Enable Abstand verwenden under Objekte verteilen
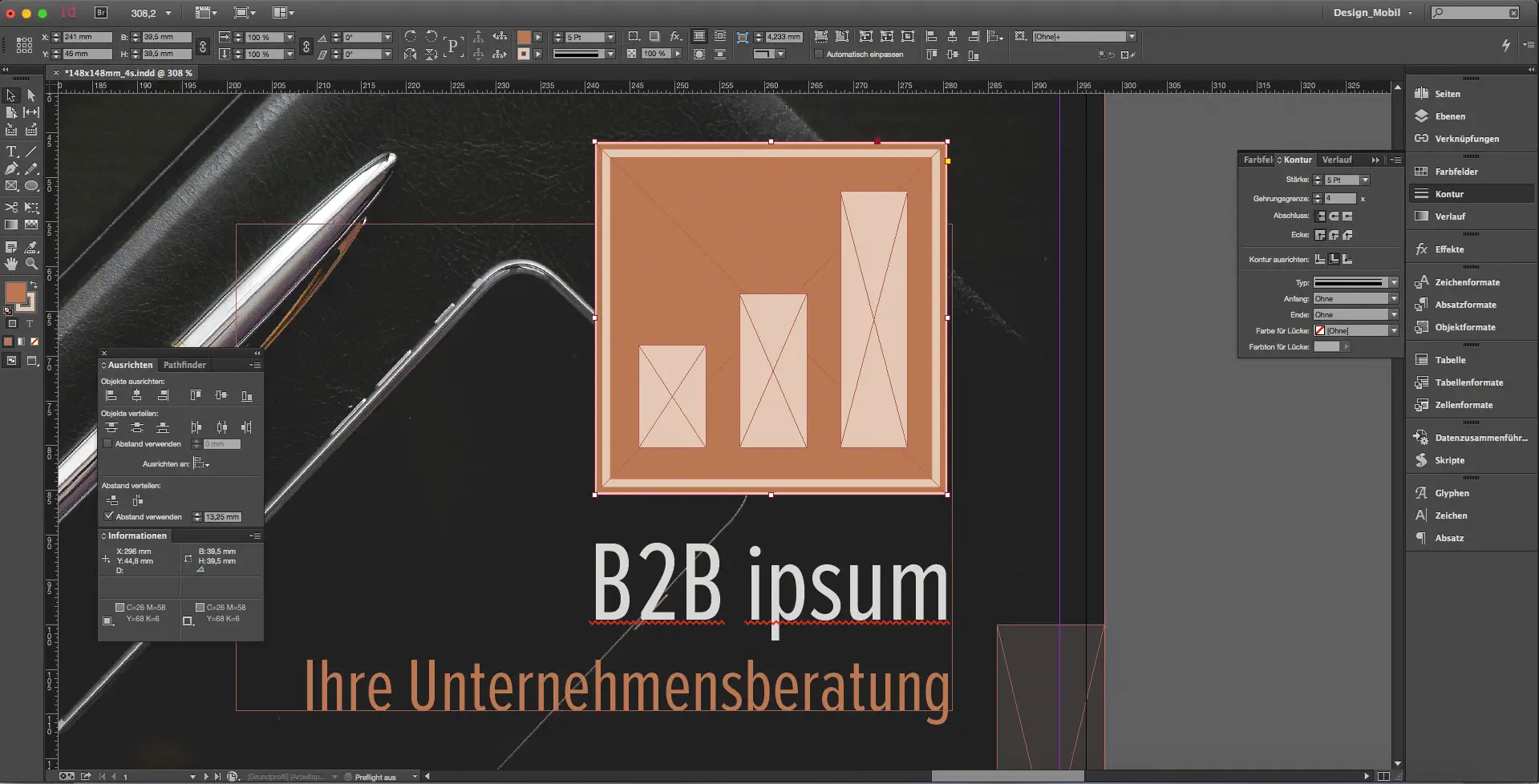 coord(107,444)
